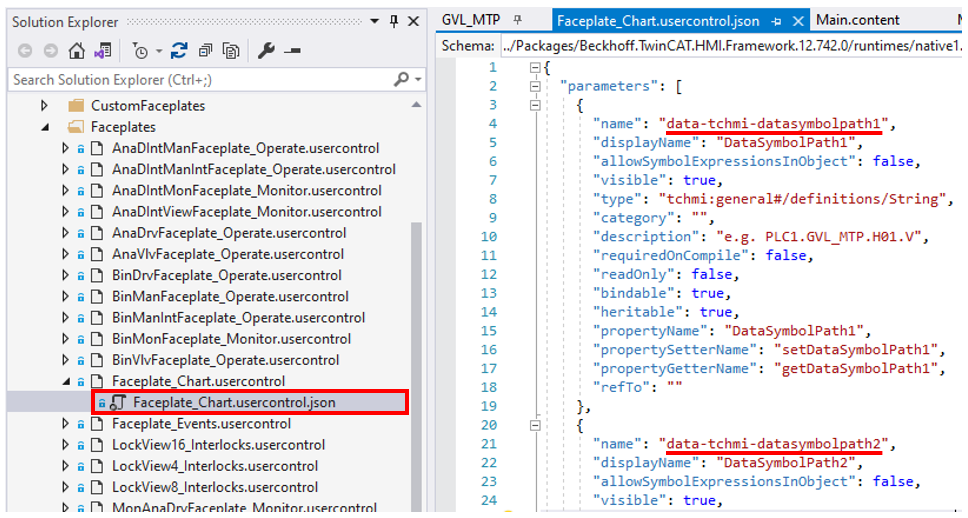The height and width of the screenshot is (518, 968).
Task: Select Faceplate_Events.usercontrol in the tree
Action: [x=190, y=423]
